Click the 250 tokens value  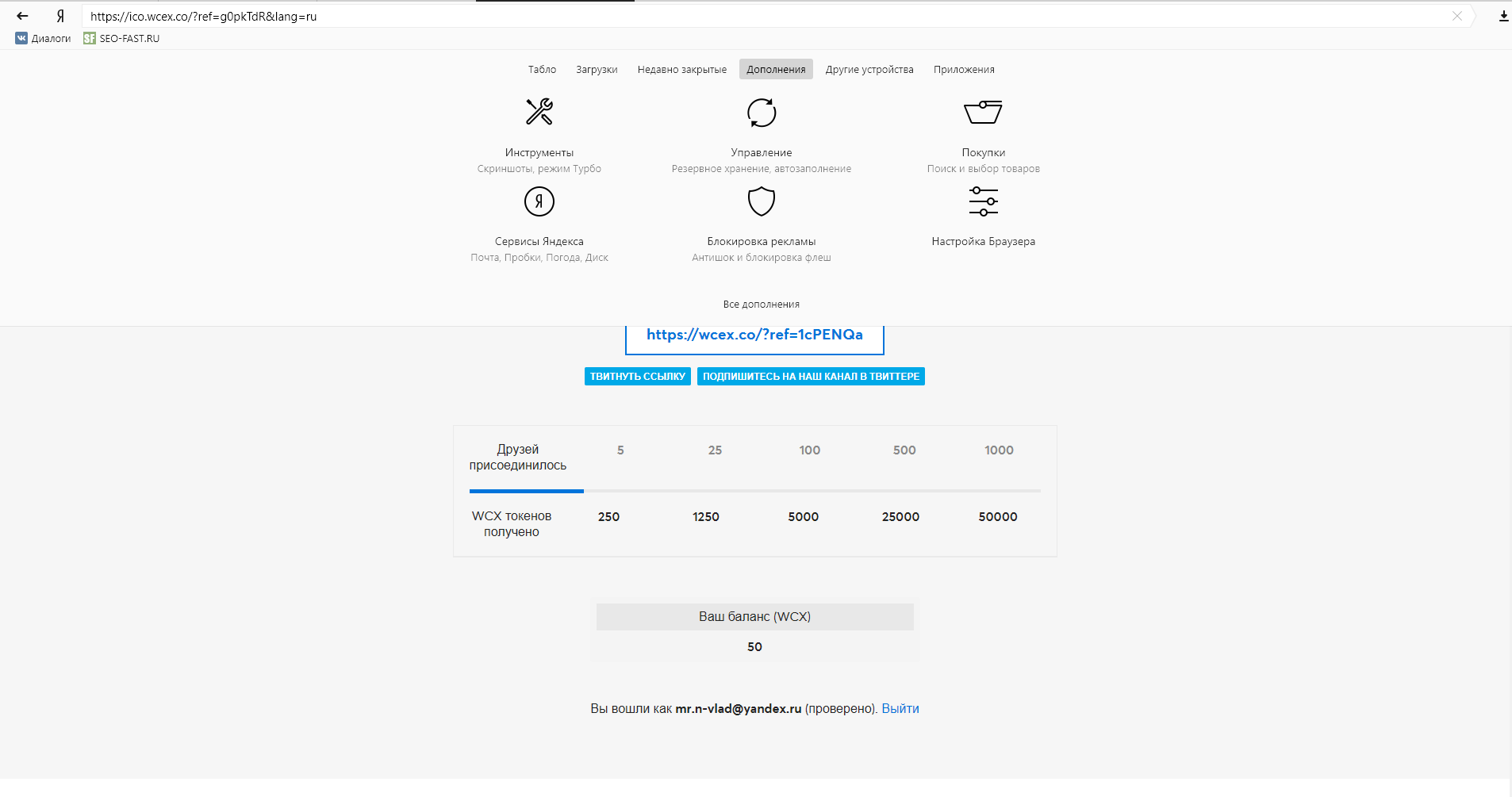[608, 517]
